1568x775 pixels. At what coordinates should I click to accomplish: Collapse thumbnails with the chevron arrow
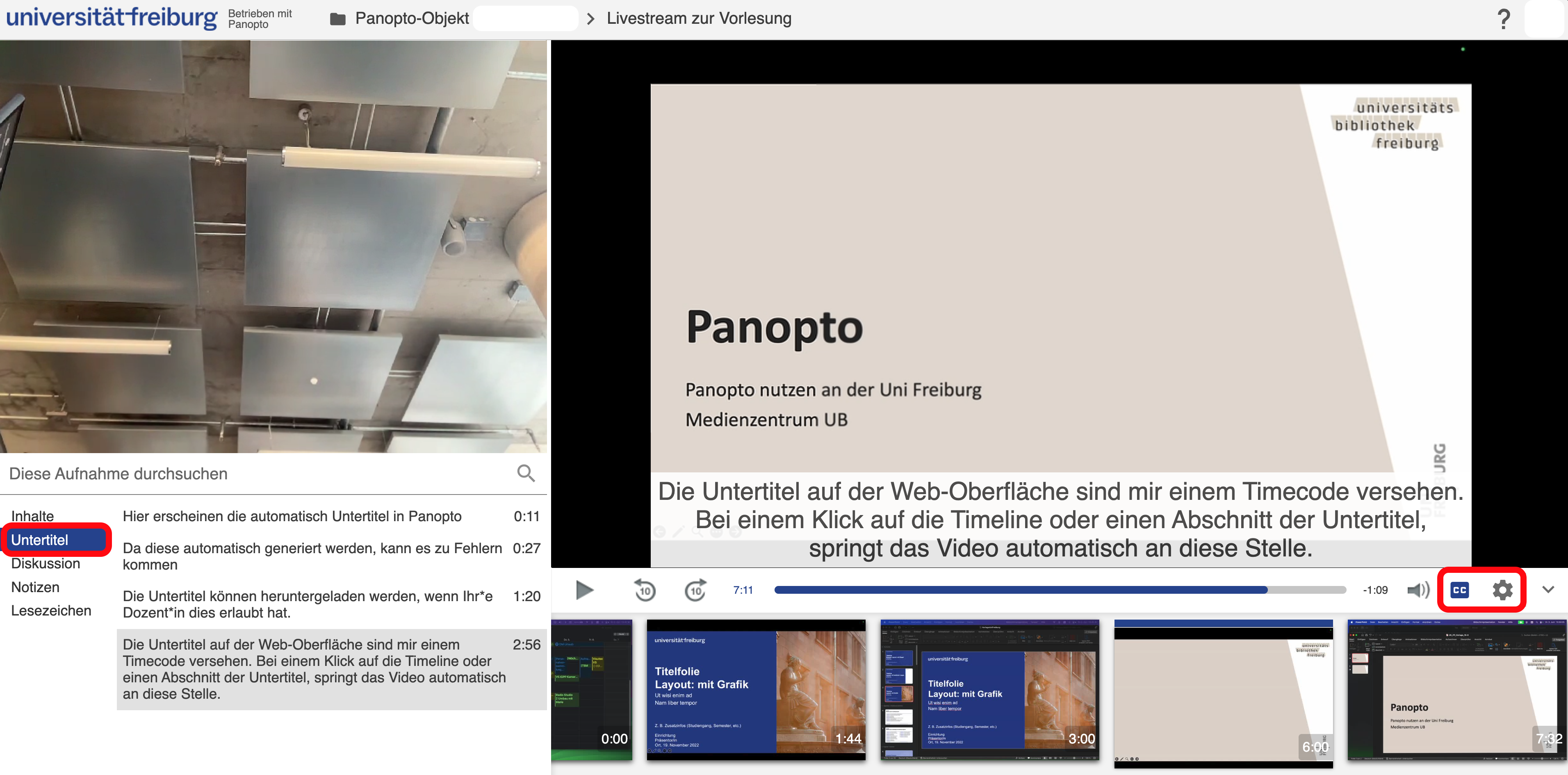coord(1548,589)
